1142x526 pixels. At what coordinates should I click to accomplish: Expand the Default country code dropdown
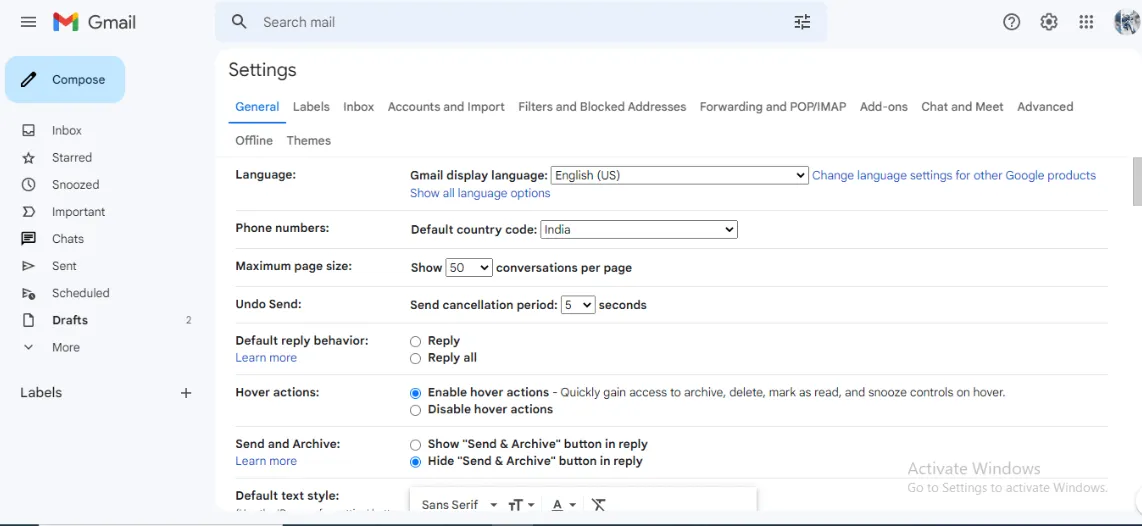coord(638,230)
